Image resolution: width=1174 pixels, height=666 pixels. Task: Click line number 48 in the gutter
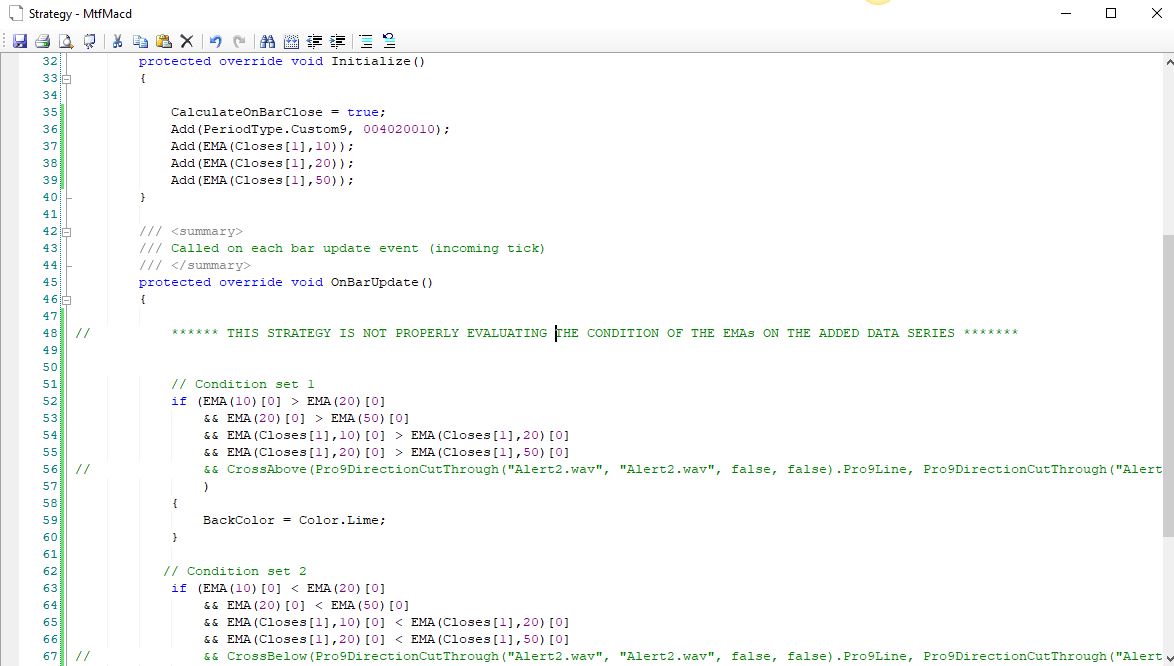(49, 333)
